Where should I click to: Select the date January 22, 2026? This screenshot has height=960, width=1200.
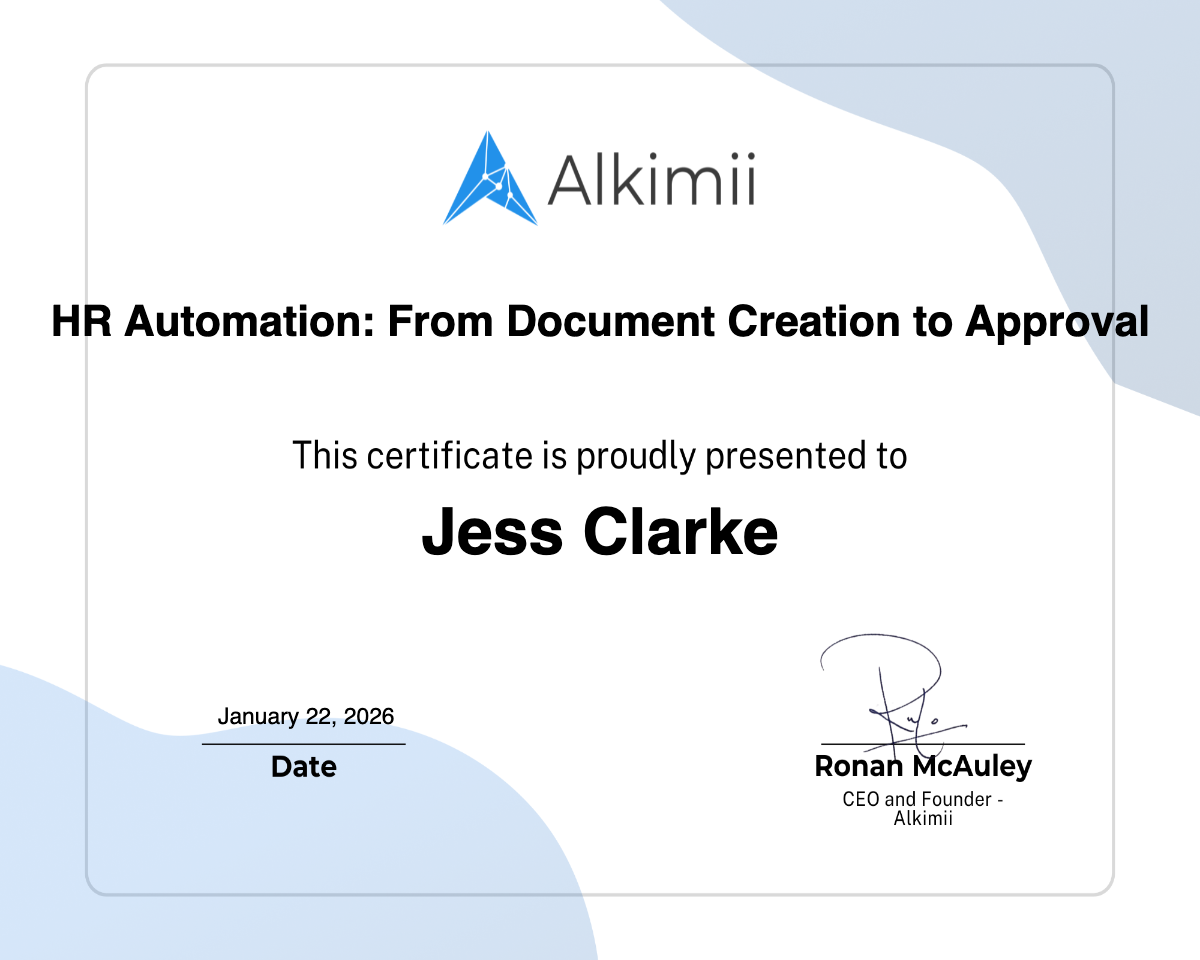point(305,716)
